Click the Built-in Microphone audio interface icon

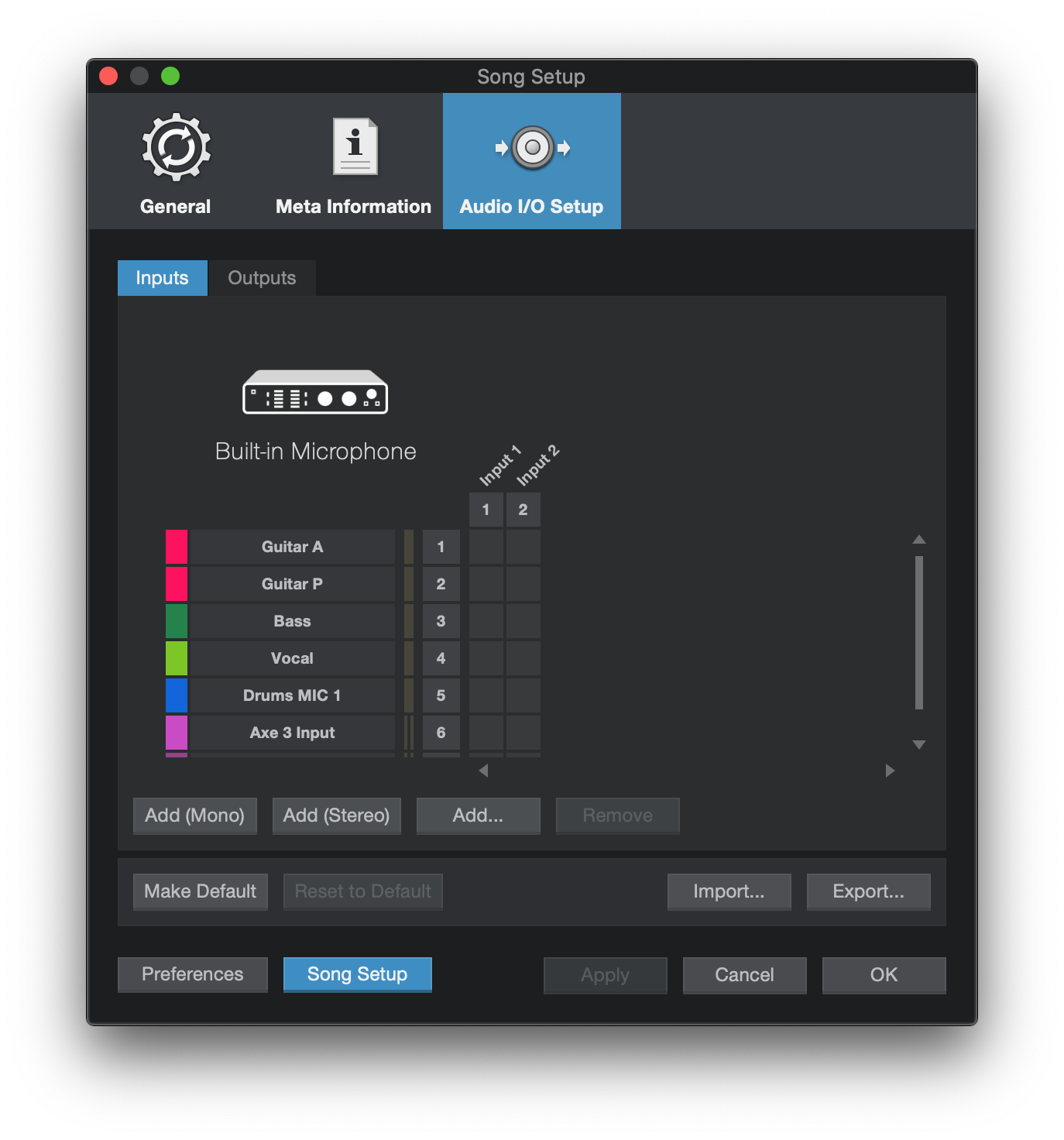click(315, 393)
